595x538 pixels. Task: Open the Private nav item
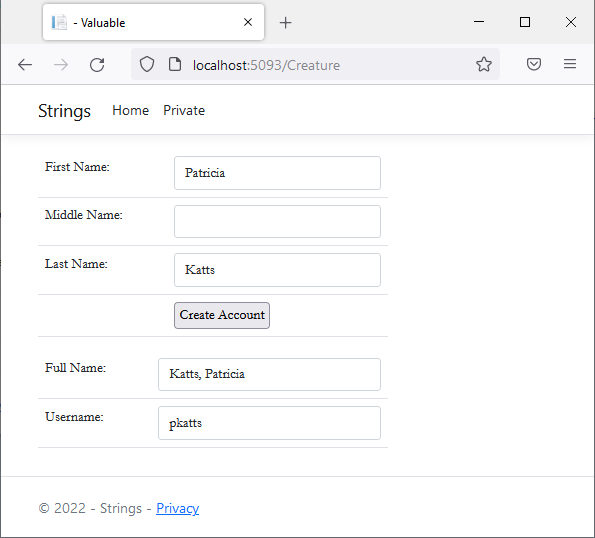coord(184,110)
